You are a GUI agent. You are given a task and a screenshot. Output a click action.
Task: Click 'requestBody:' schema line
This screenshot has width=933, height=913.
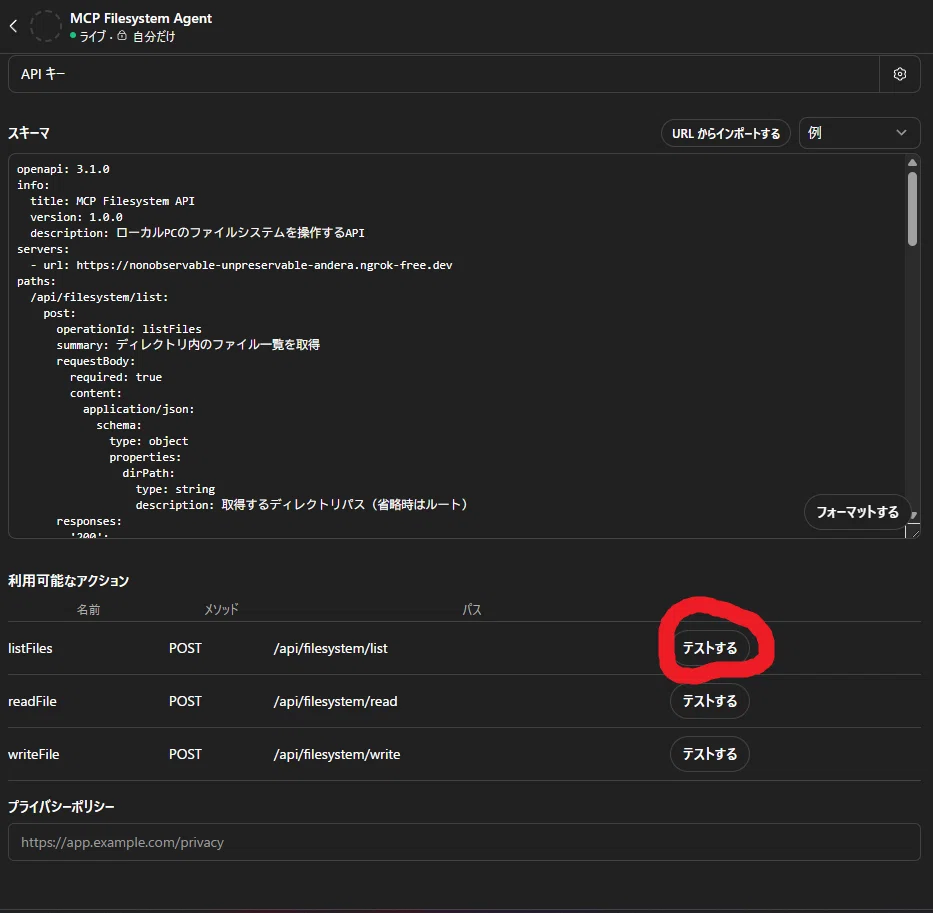coord(96,361)
